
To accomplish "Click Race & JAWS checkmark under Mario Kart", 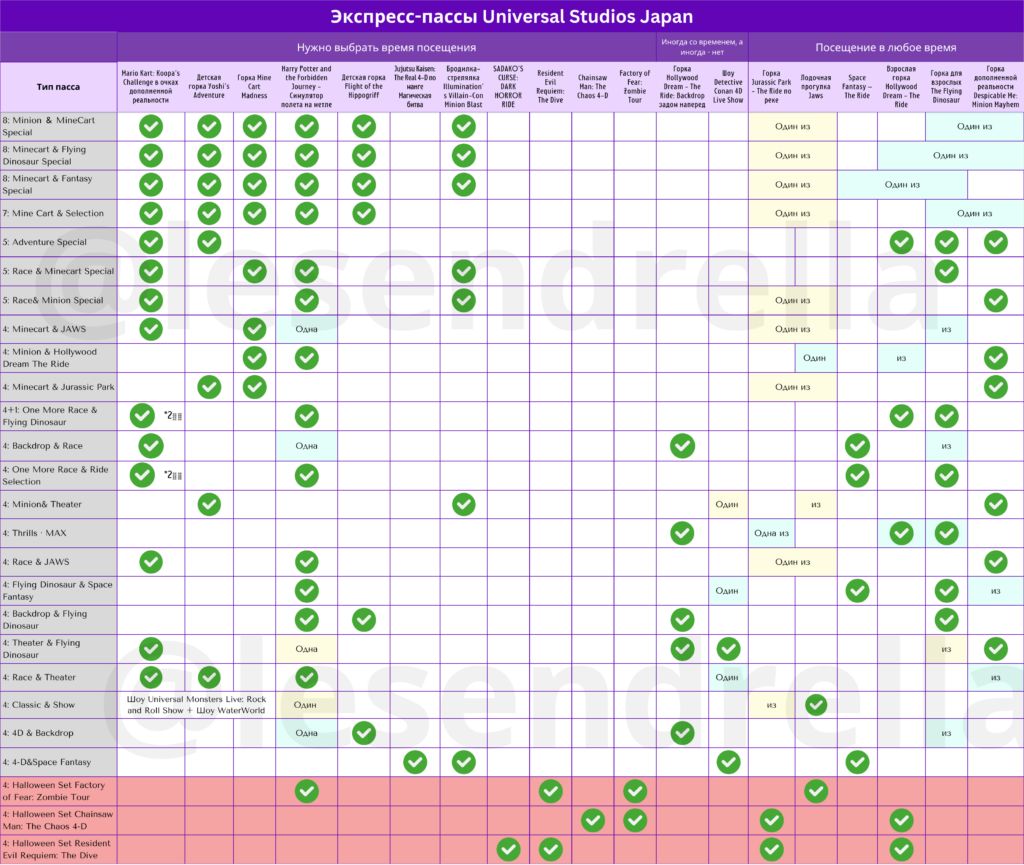I will click(151, 561).
